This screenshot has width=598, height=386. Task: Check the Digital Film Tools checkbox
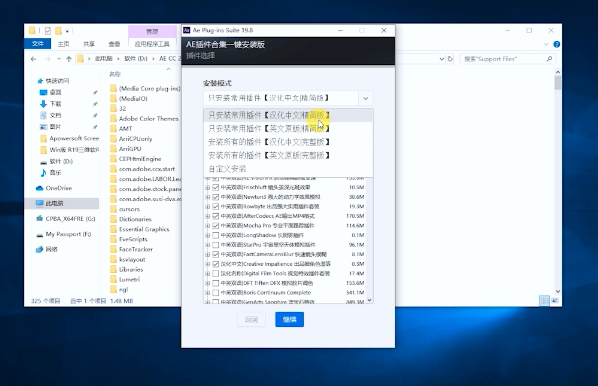pyautogui.click(x=215, y=273)
